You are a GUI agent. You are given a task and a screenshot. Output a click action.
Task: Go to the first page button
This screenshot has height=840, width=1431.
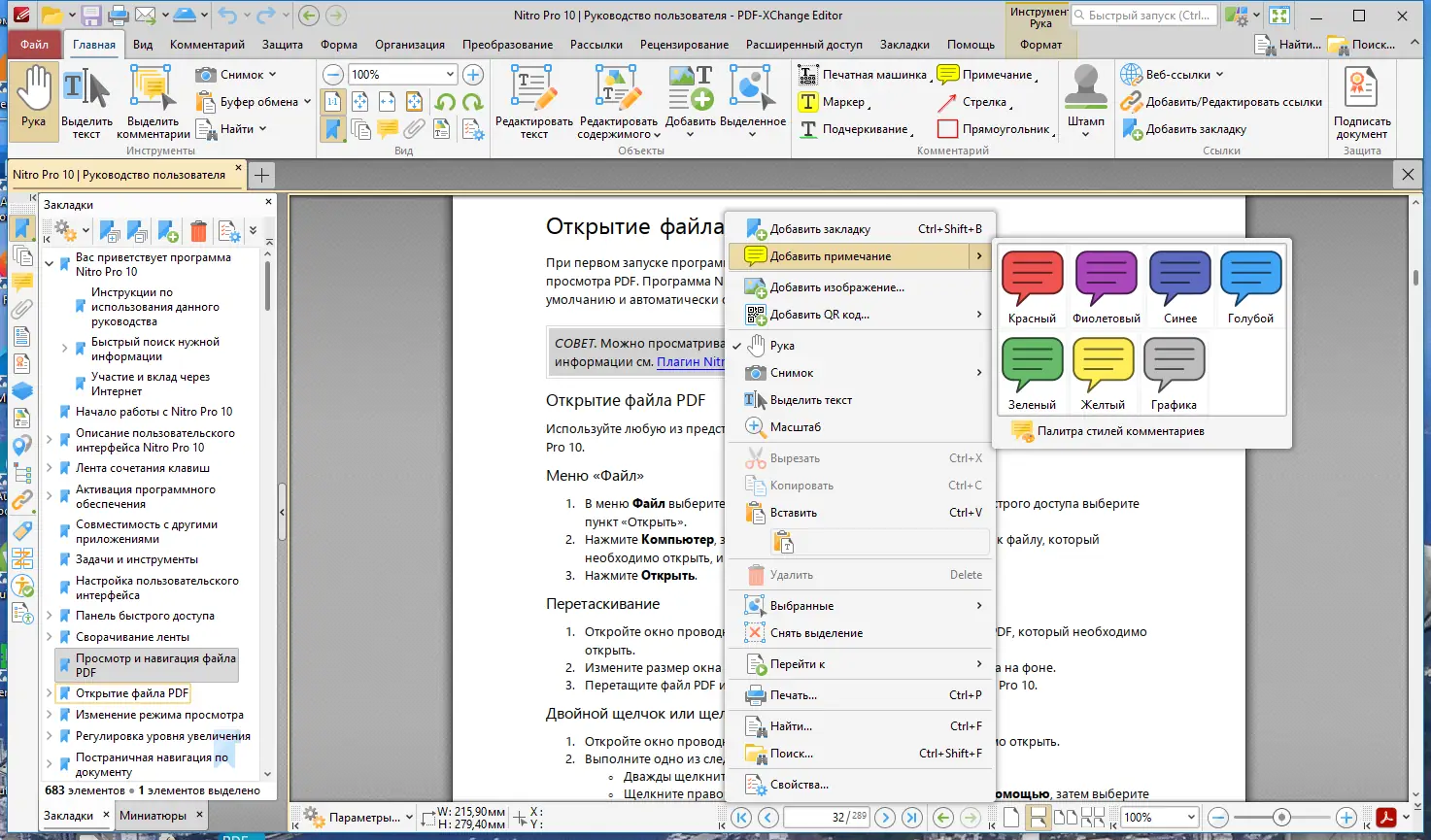[741, 818]
